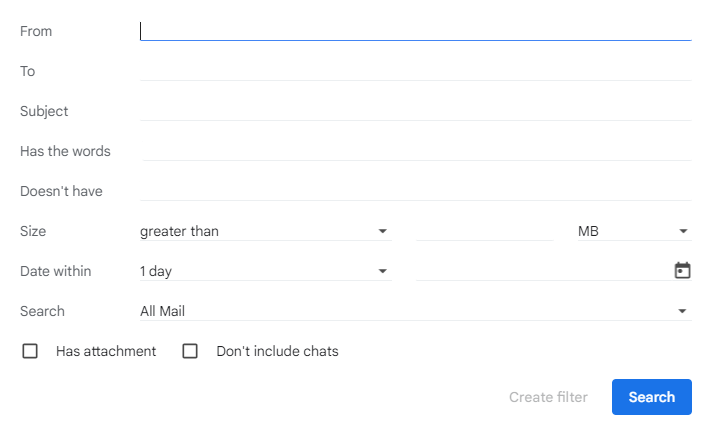
Task: Click the size number input field
Action: 484,231
